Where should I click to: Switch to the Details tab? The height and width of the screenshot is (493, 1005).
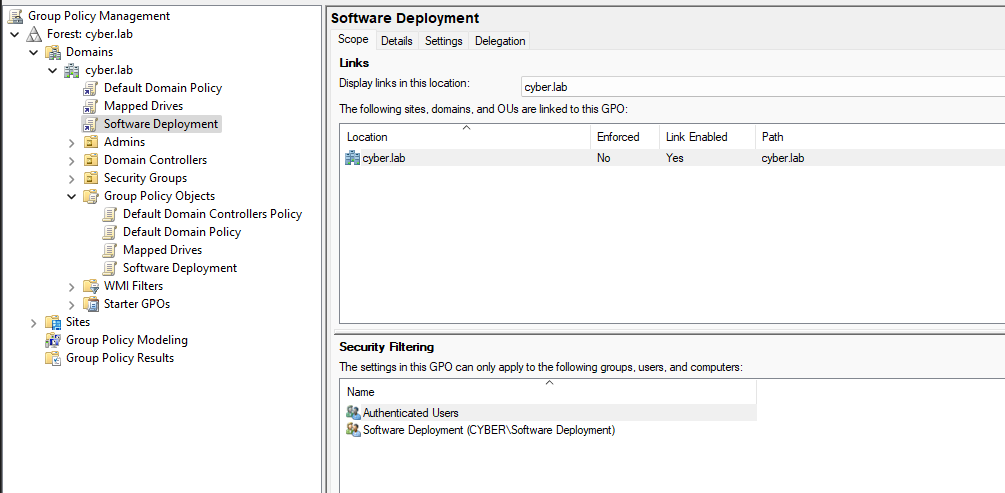pyautogui.click(x=396, y=41)
